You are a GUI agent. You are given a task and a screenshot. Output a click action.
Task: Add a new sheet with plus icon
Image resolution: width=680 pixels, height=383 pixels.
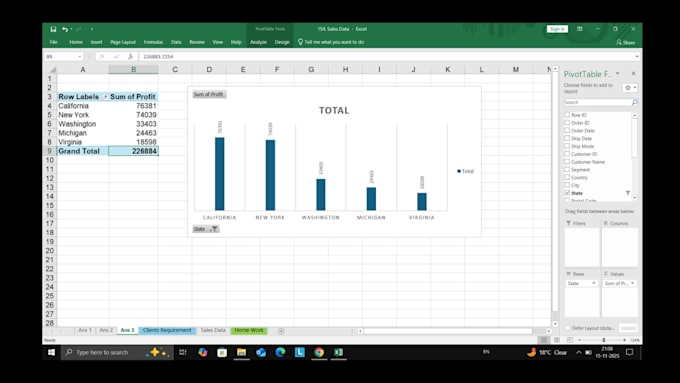coord(281,331)
